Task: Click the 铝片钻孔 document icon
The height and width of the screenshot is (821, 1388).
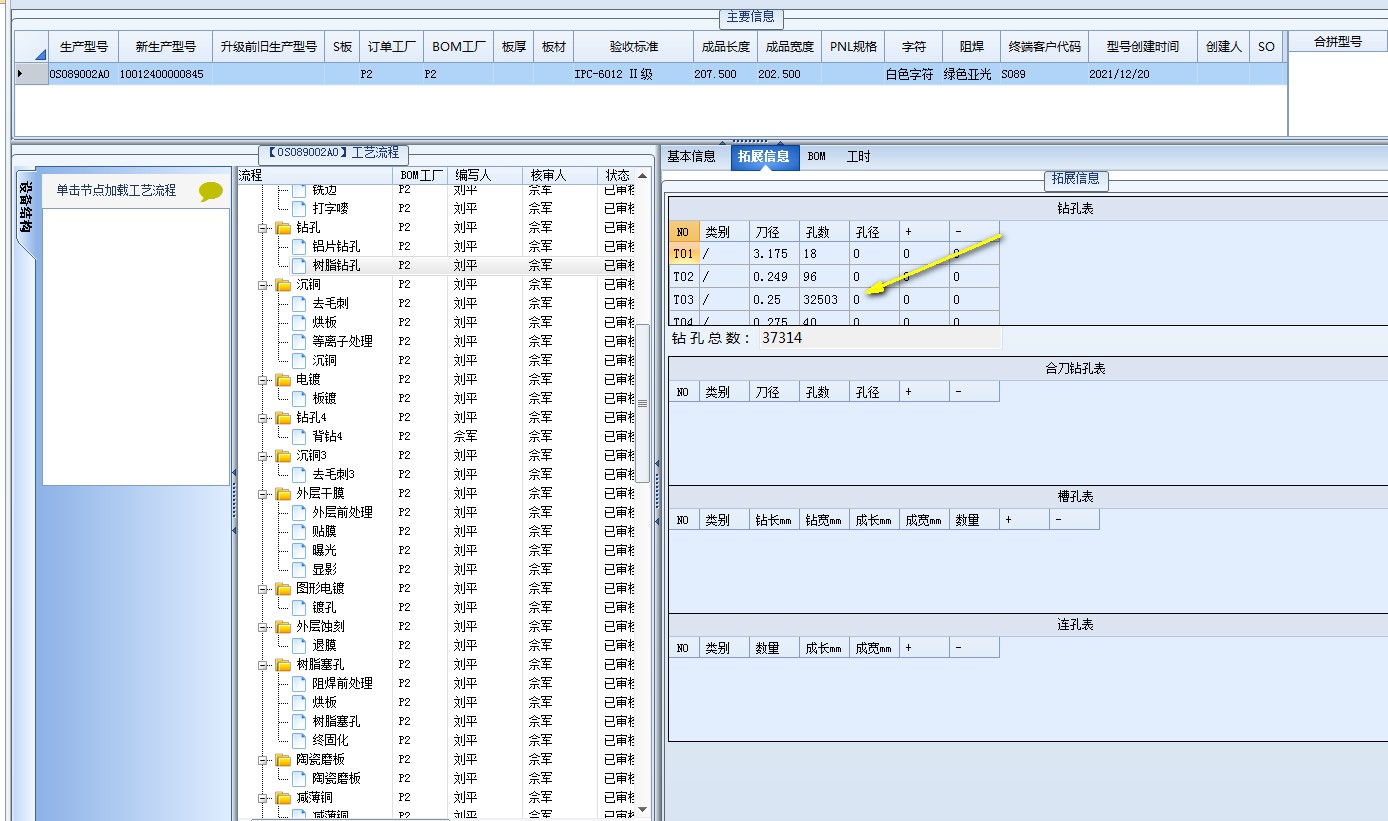Action: (299, 247)
